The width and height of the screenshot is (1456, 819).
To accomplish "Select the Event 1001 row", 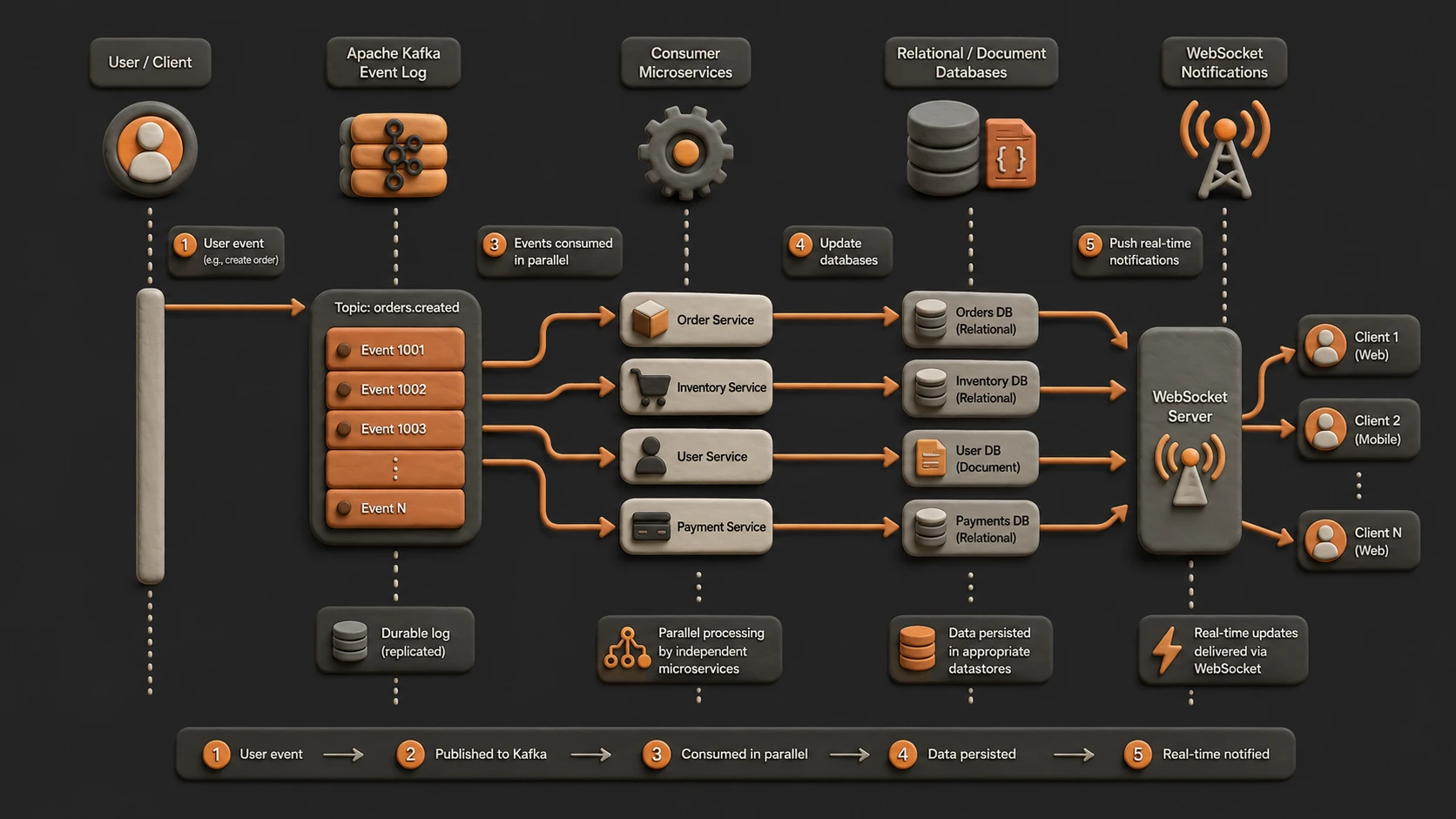I will [x=395, y=350].
